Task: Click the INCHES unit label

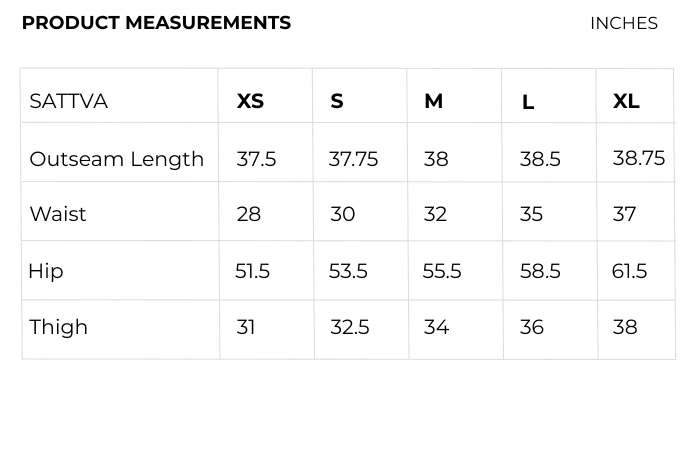Action: tap(623, 23)
